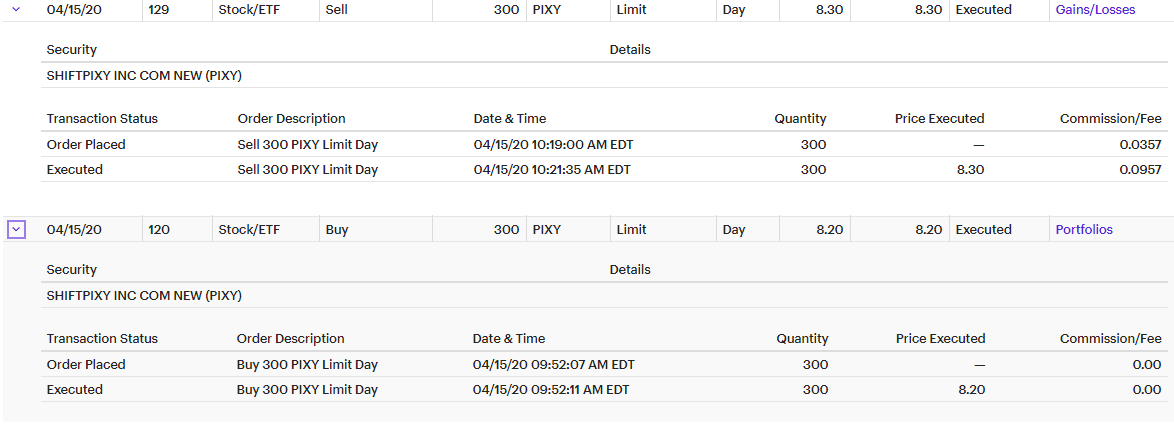Click the Date & Time header under the Buy order

[509, 338]
